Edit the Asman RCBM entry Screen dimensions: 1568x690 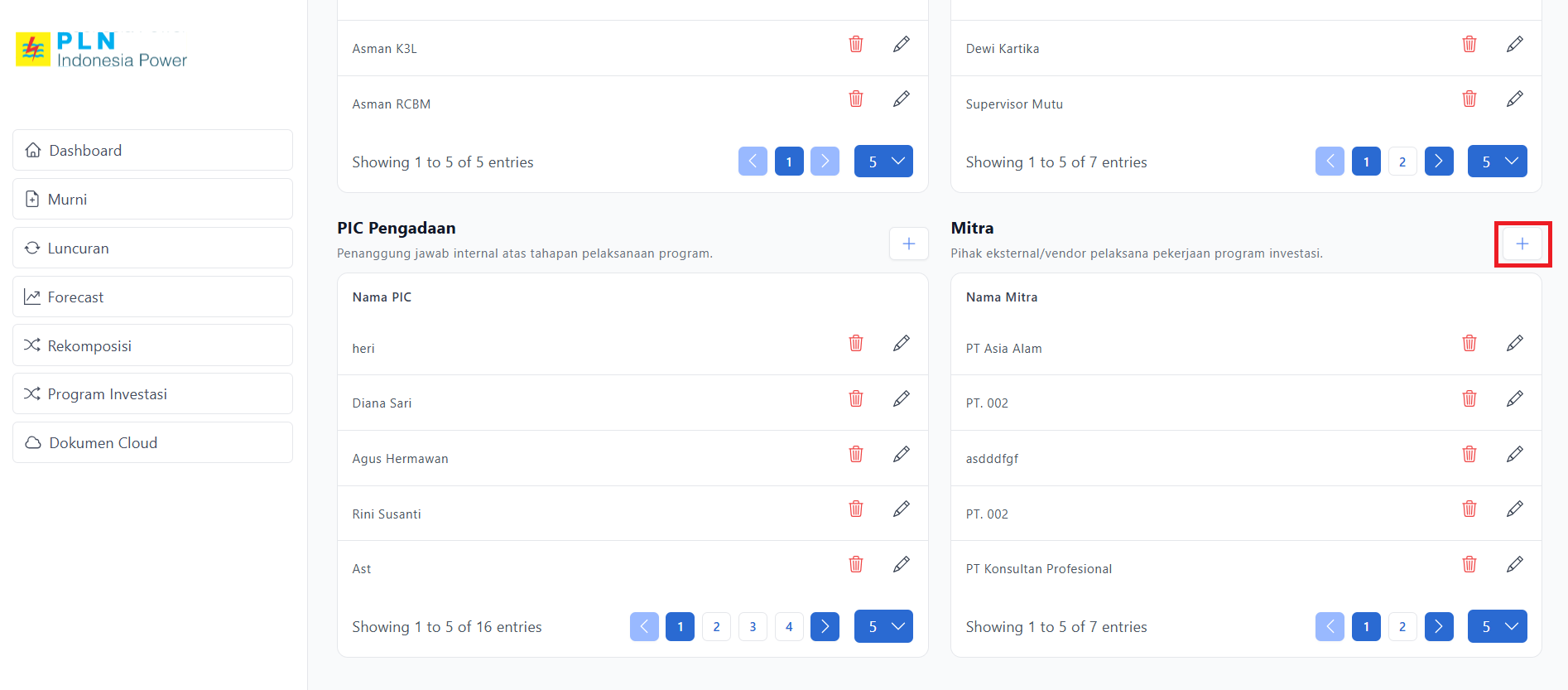(x=901, y=99)
